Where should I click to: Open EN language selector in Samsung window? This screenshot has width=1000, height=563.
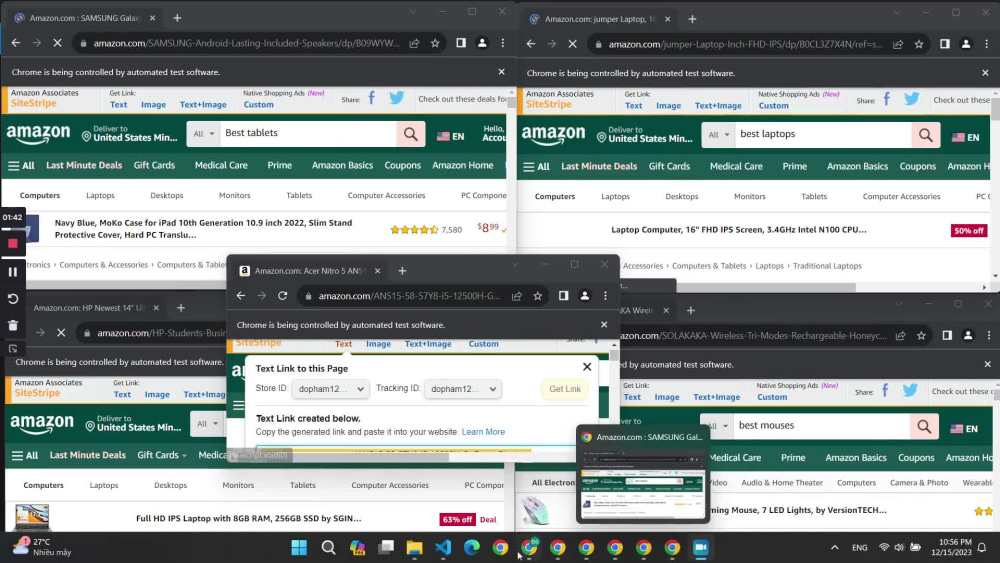point(451,136)
